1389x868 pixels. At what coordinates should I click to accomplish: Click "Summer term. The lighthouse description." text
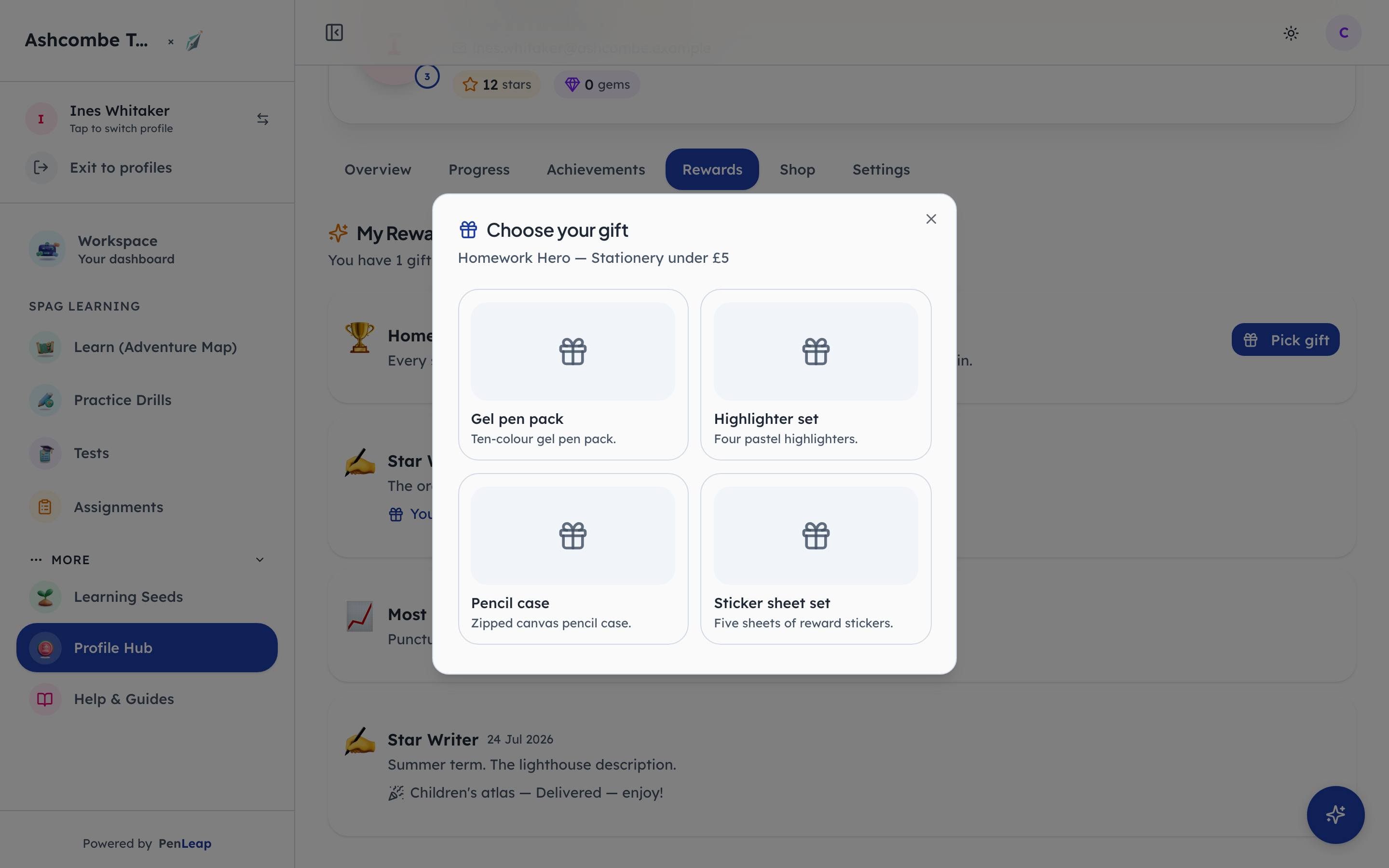pyautogui.click(x=531, y=765)
